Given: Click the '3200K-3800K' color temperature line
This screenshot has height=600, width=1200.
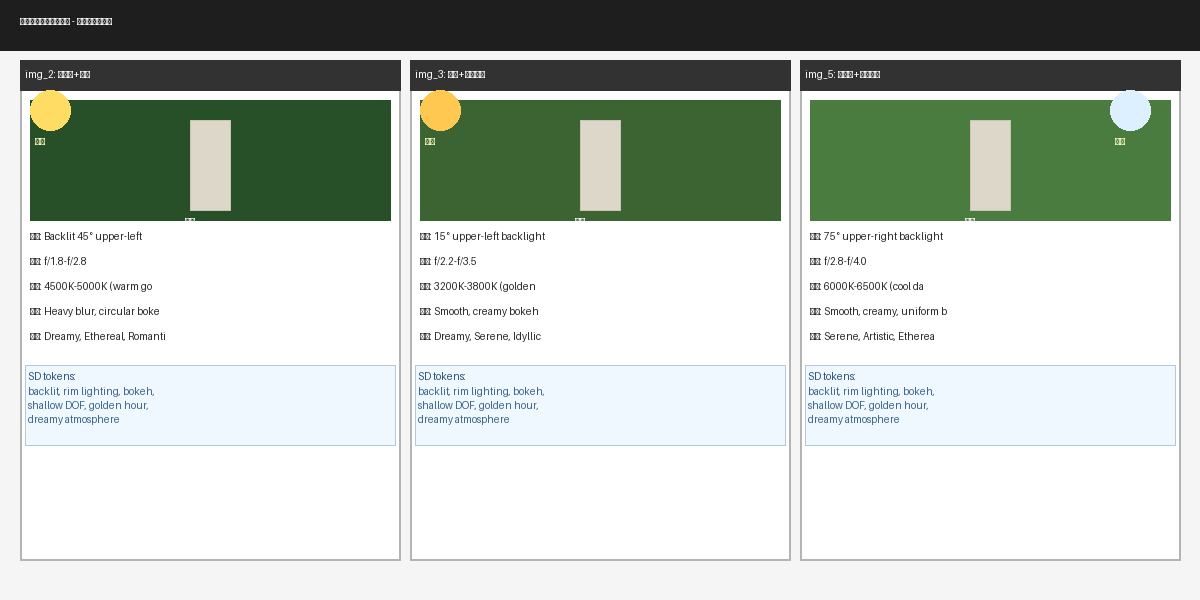Looking at the screenshot, I should [x=477, y=287].
